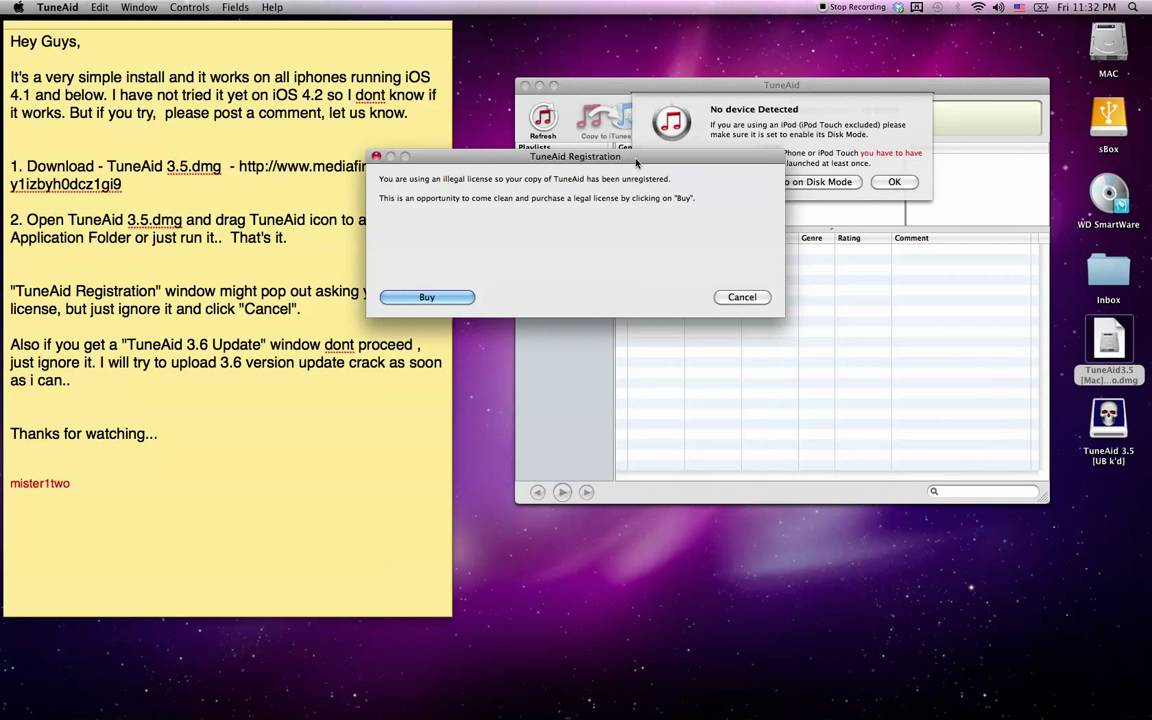Click the display icon beside the globe icon

coord(917,7)
